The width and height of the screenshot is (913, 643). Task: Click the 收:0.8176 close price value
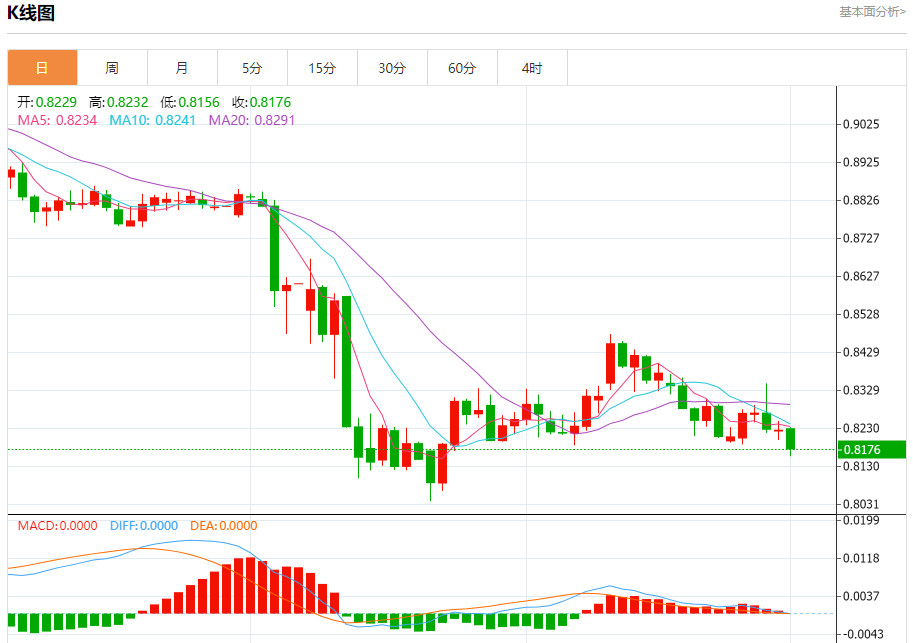point(261,103)
